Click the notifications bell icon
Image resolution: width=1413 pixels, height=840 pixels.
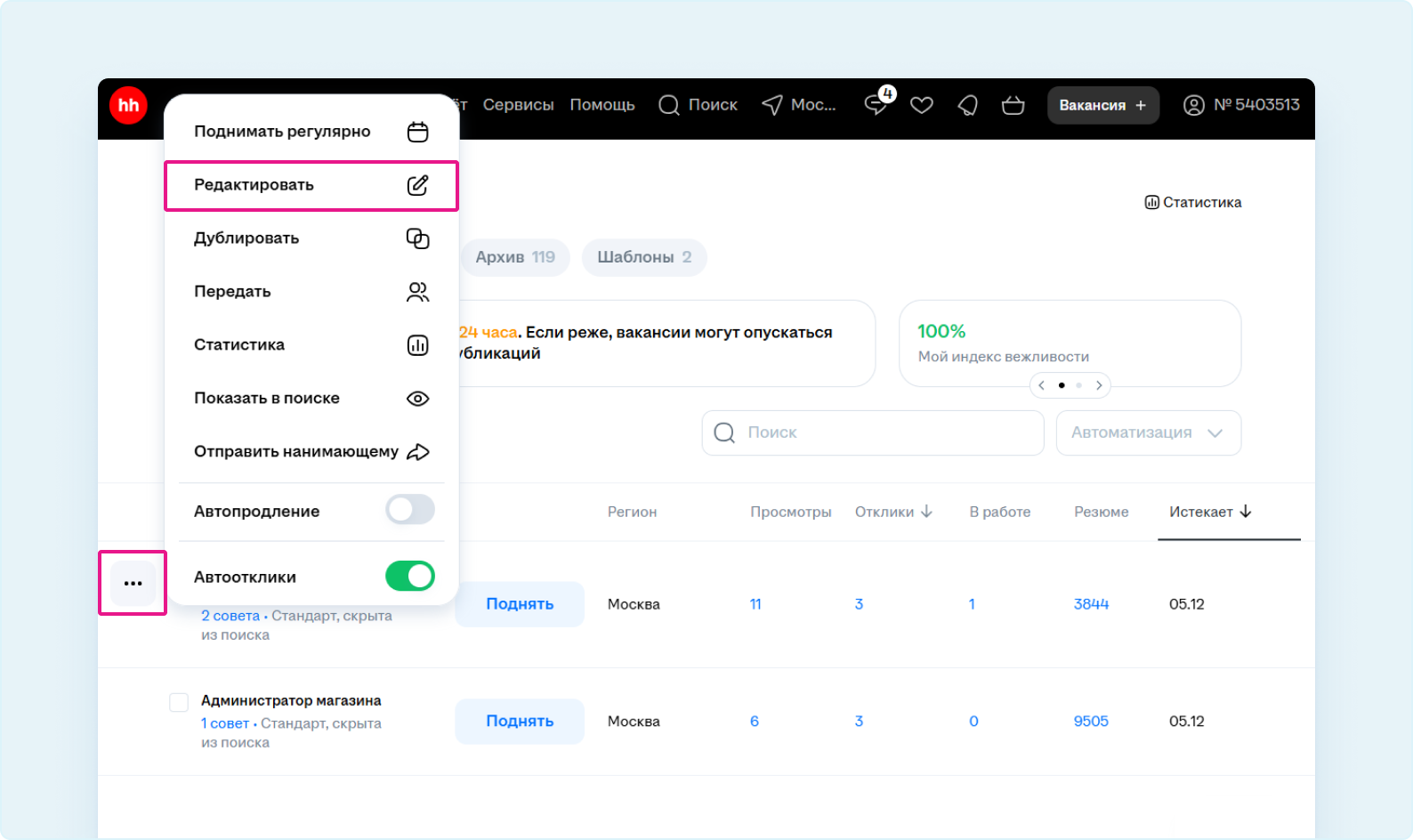[967, 106]
